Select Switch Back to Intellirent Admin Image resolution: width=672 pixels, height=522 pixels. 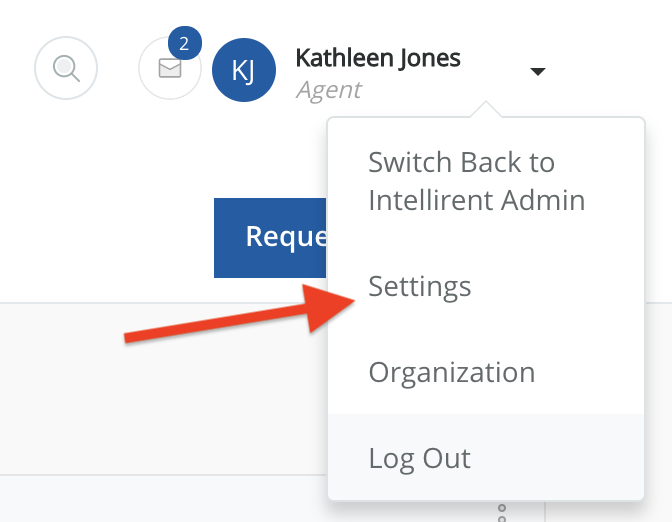476,181
